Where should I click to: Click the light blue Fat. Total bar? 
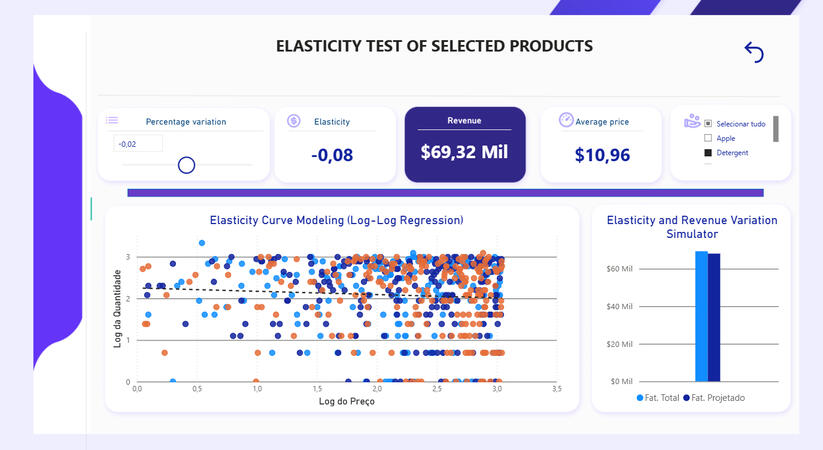(702, 316)
